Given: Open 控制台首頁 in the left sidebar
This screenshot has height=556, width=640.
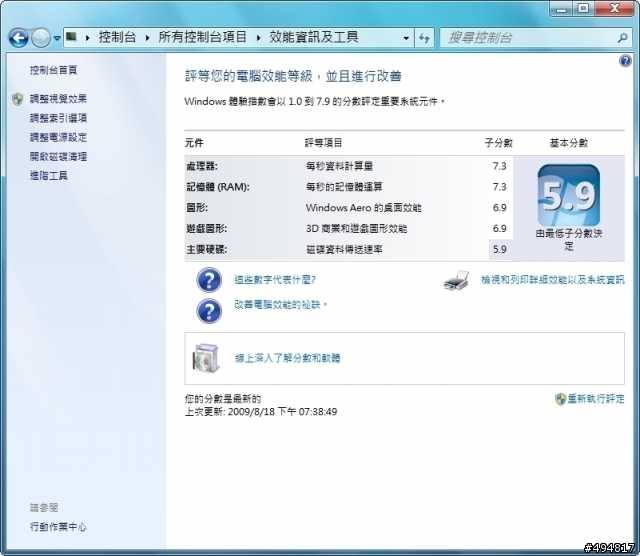Looking at the screenshot, I should click(53, 70).
